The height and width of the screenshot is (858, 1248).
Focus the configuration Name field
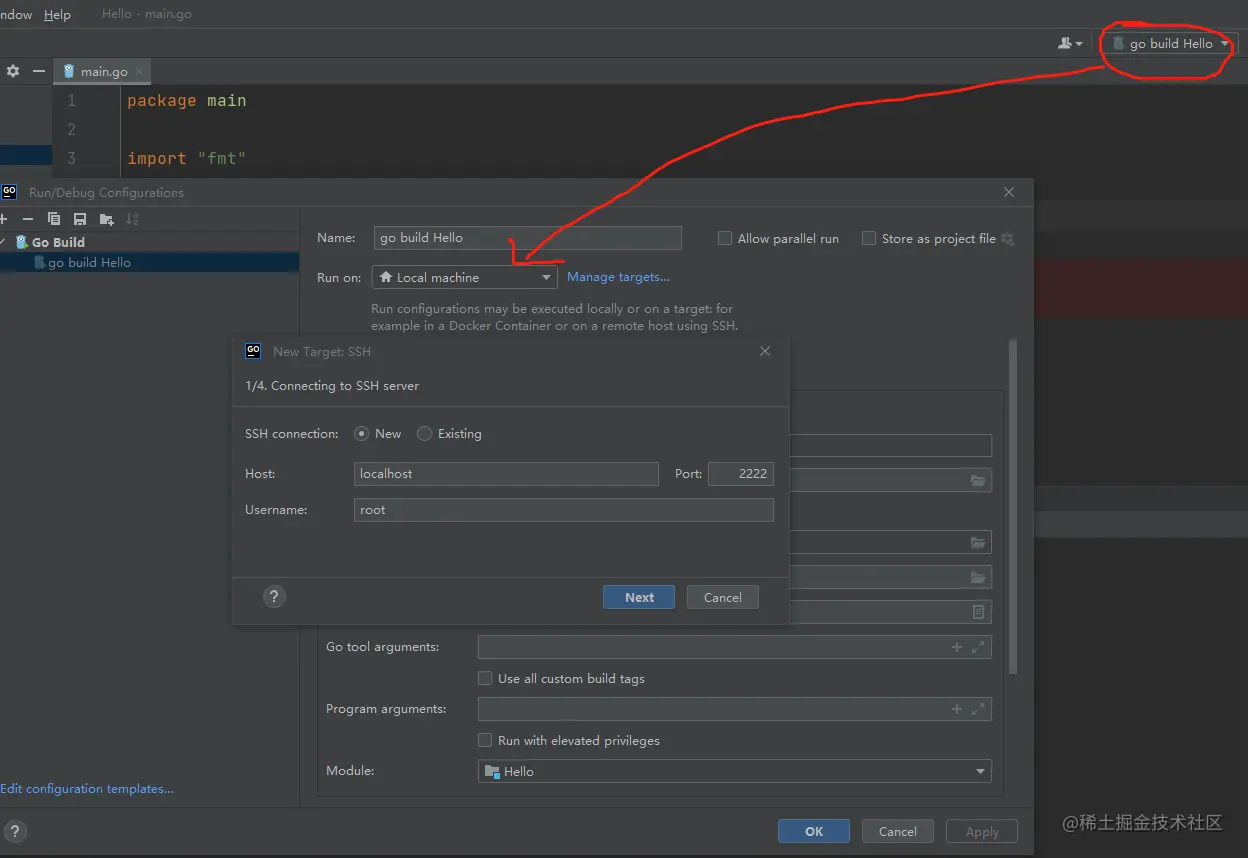(x=528, y=238)
